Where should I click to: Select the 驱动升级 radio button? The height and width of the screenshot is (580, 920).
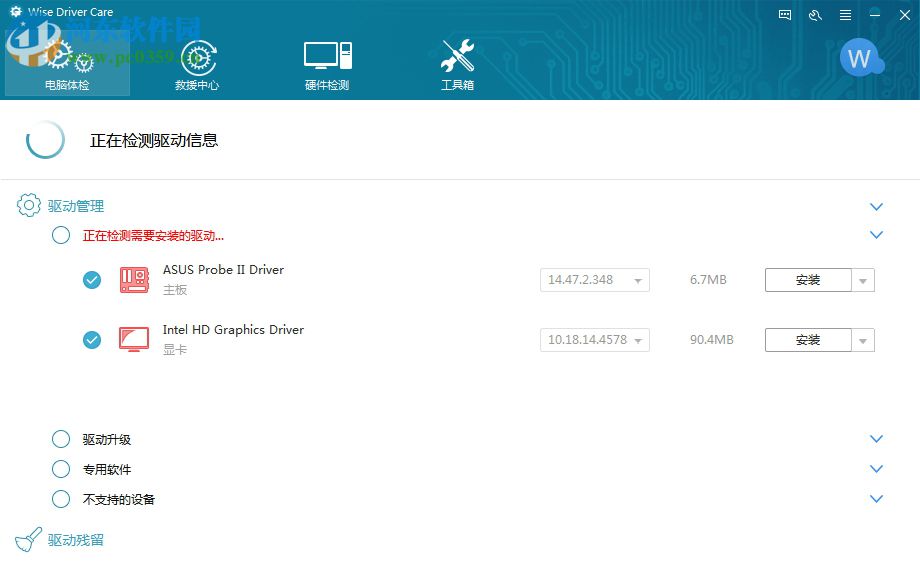click(60, 439)
